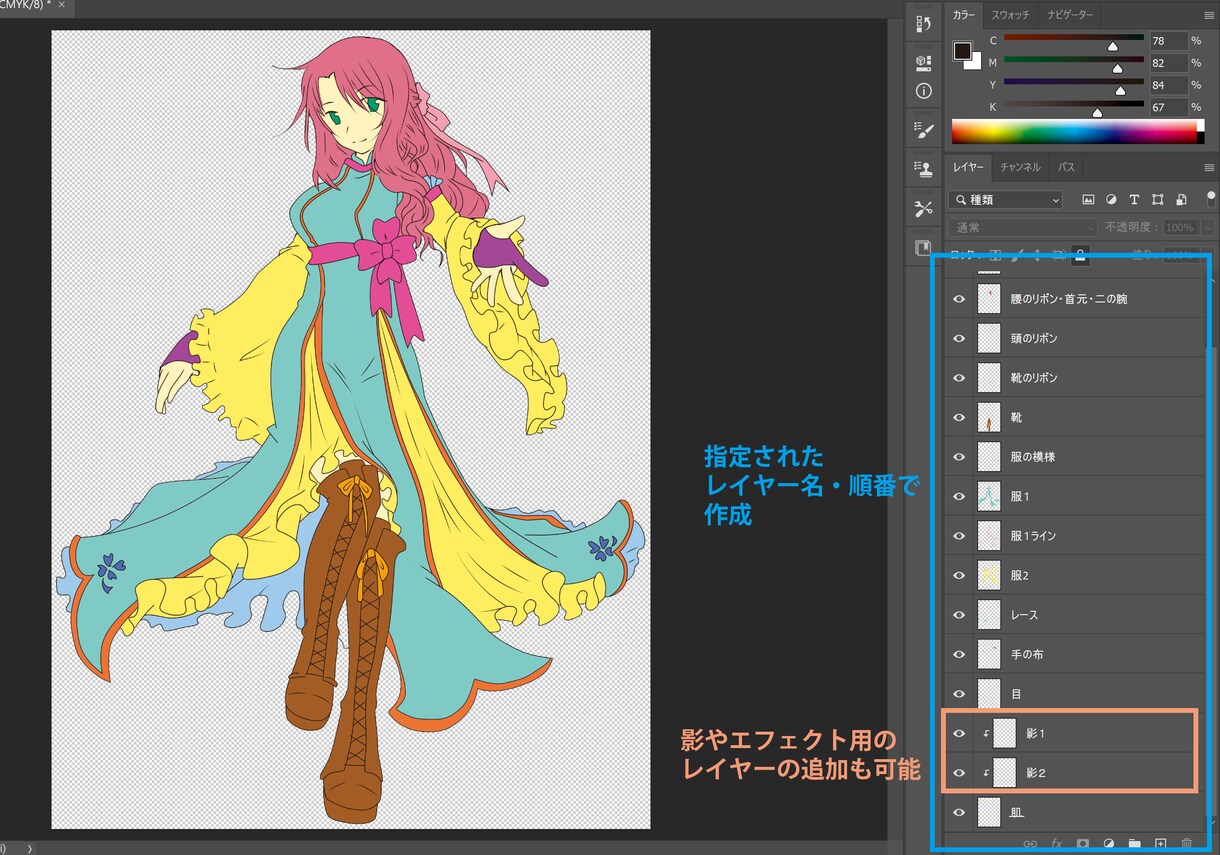Click the foreground color swatch

pyautogui.click(x=962, y=50)
